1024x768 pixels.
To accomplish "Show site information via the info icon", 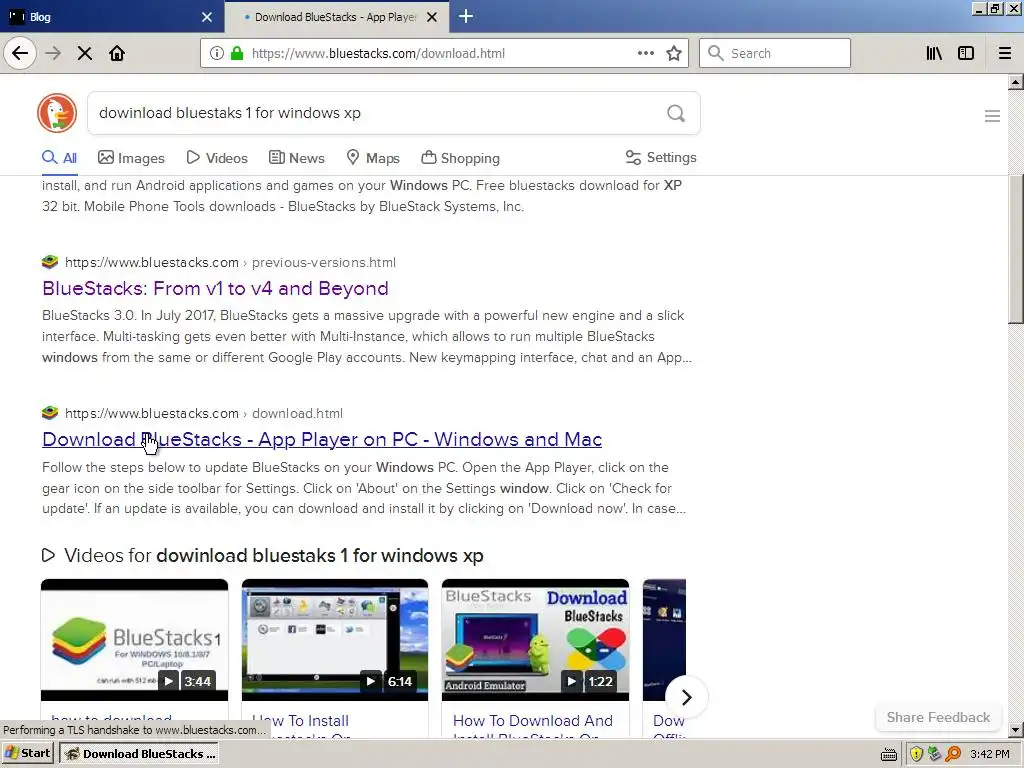I will click(x=217, y=53).
